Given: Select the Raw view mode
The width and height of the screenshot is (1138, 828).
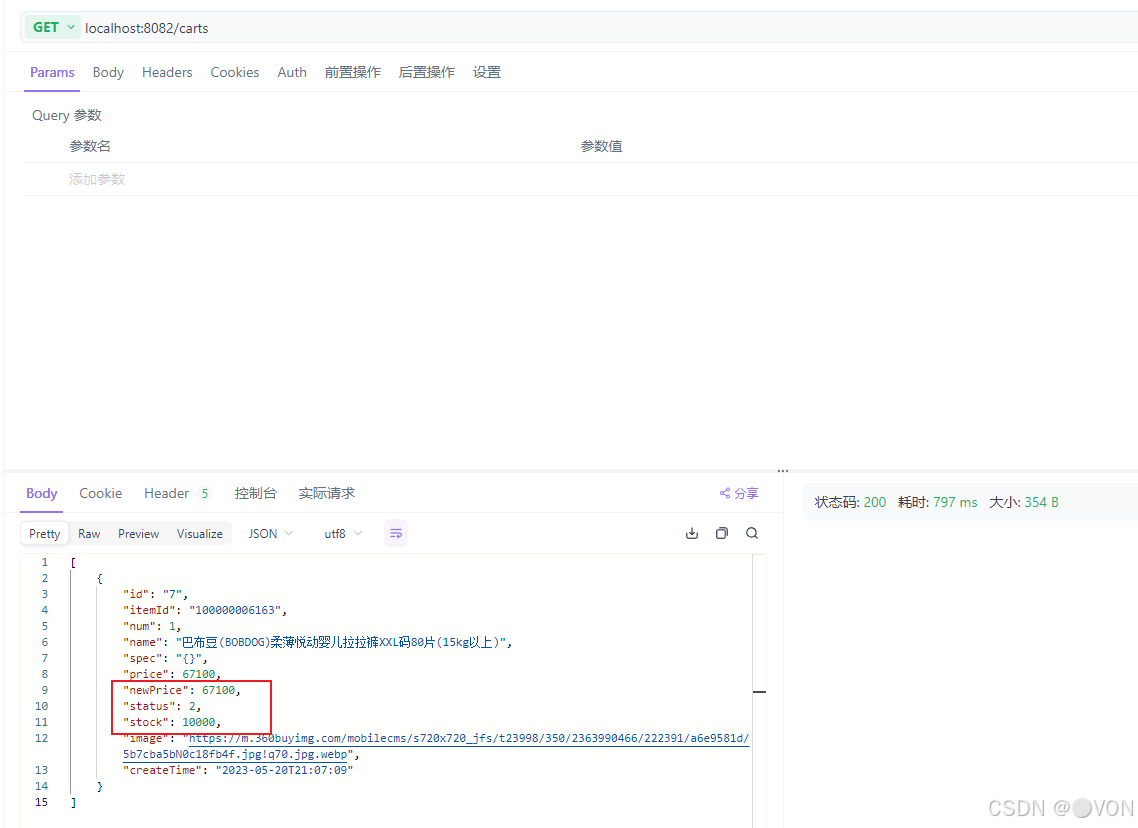Looking at the screenshot, I should point(89,533).
